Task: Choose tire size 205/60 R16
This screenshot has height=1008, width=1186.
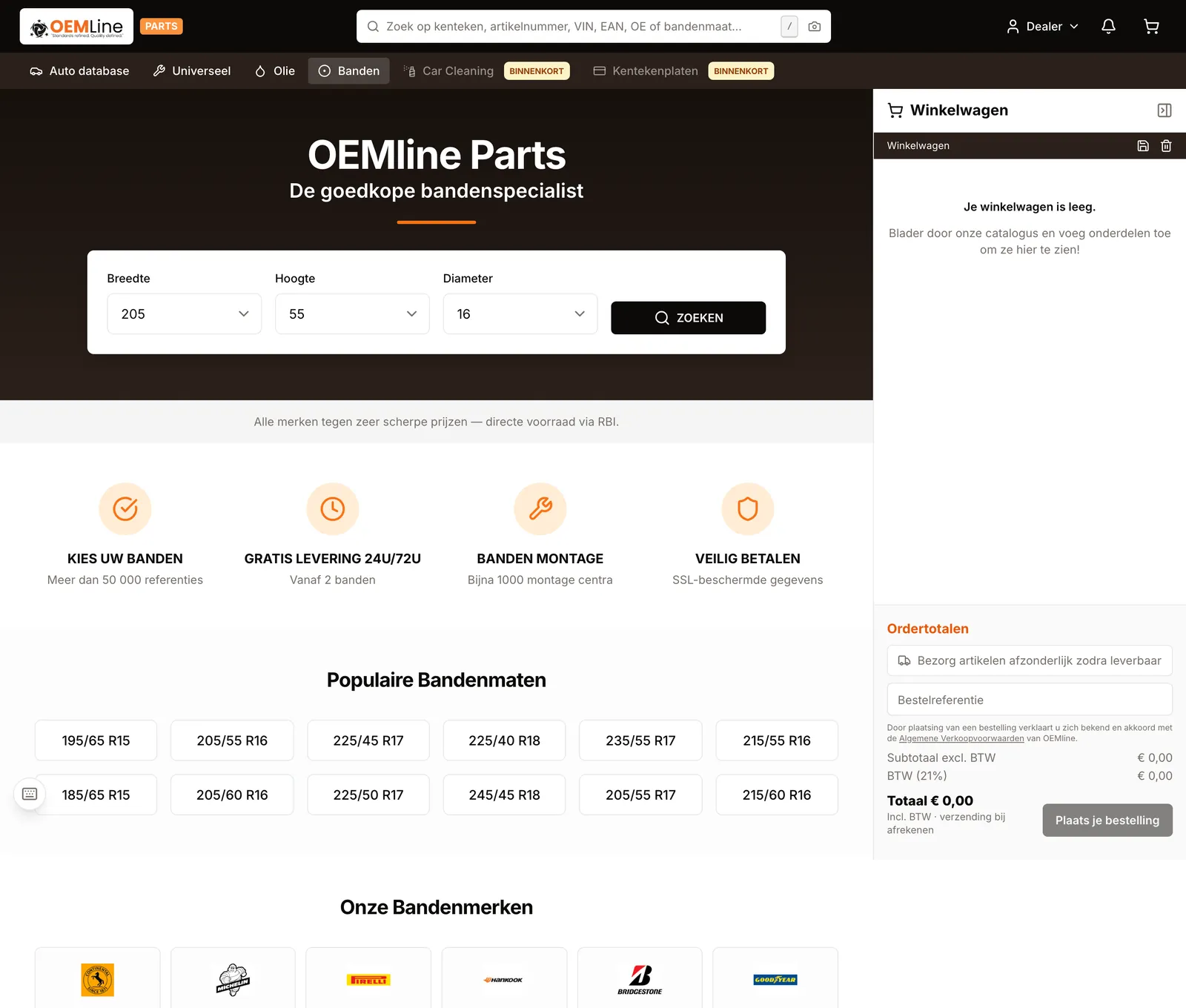Action: [x=232, y=795]
